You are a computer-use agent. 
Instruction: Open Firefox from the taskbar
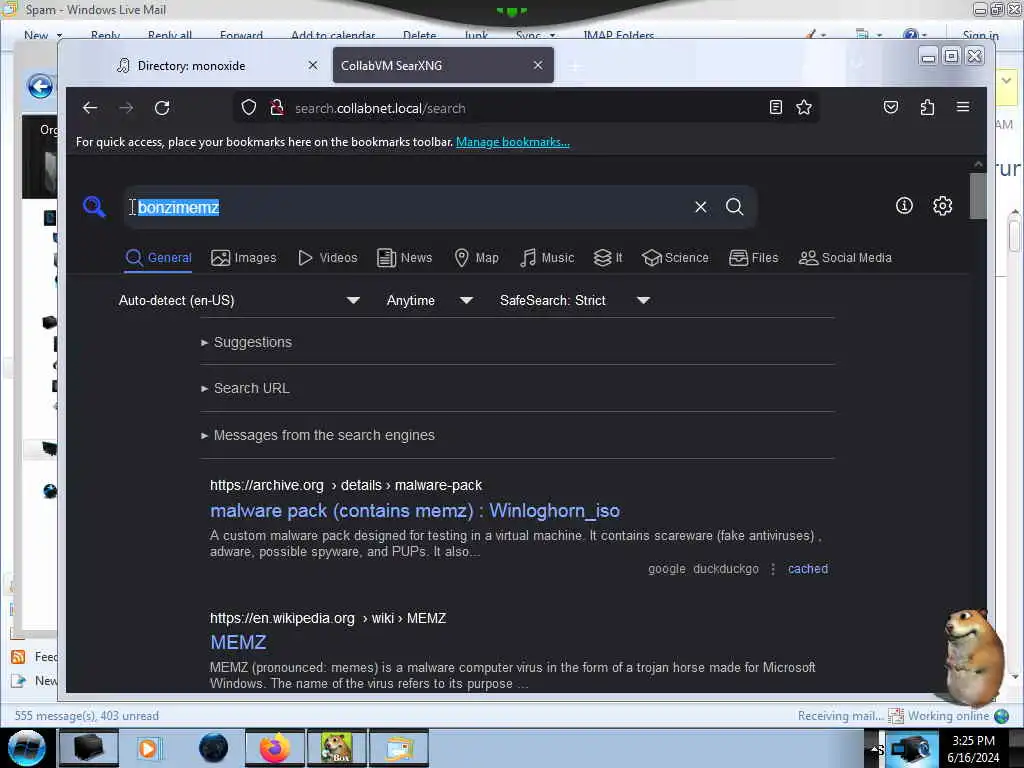point(275,748)
